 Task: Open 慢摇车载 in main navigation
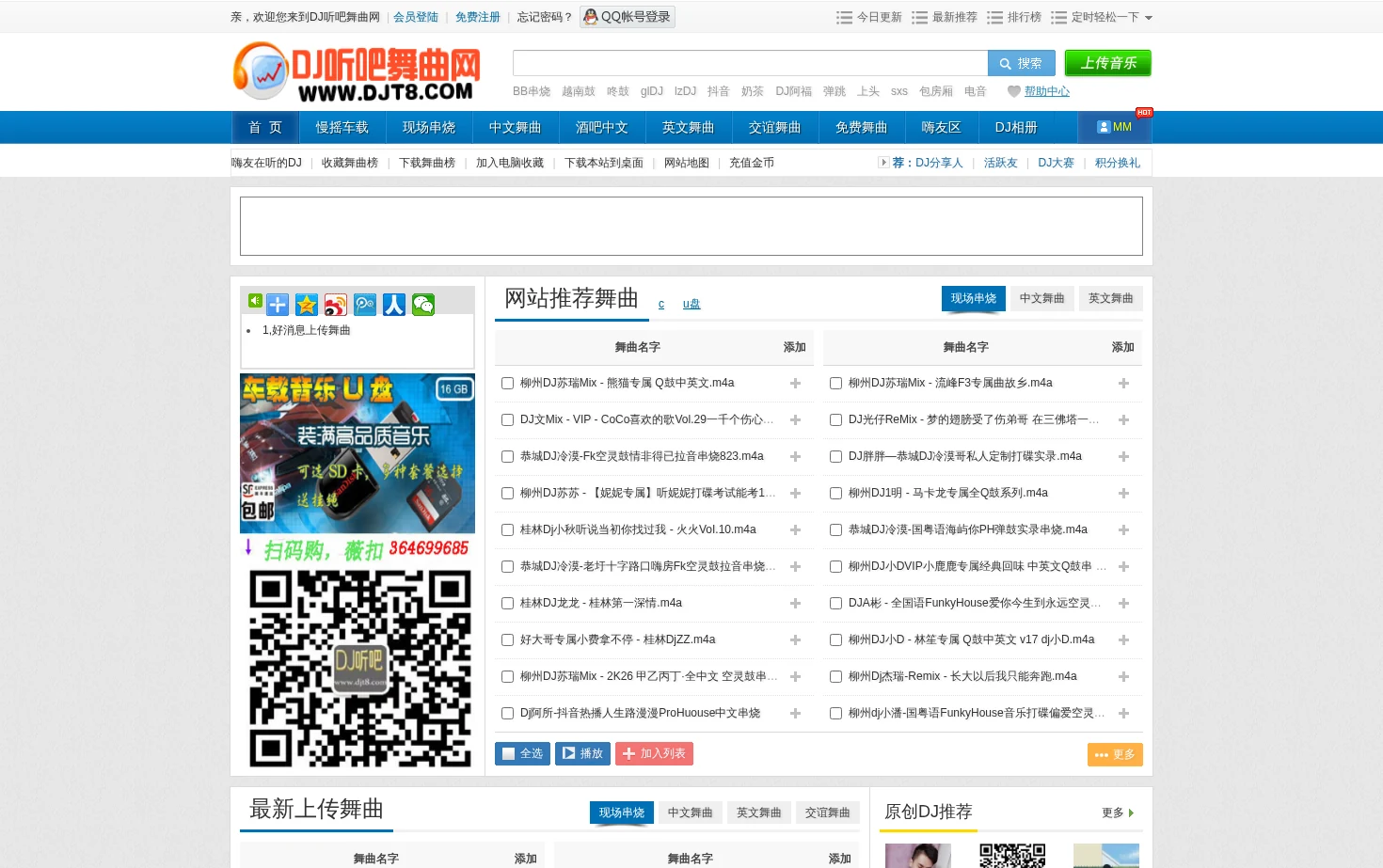342,127
